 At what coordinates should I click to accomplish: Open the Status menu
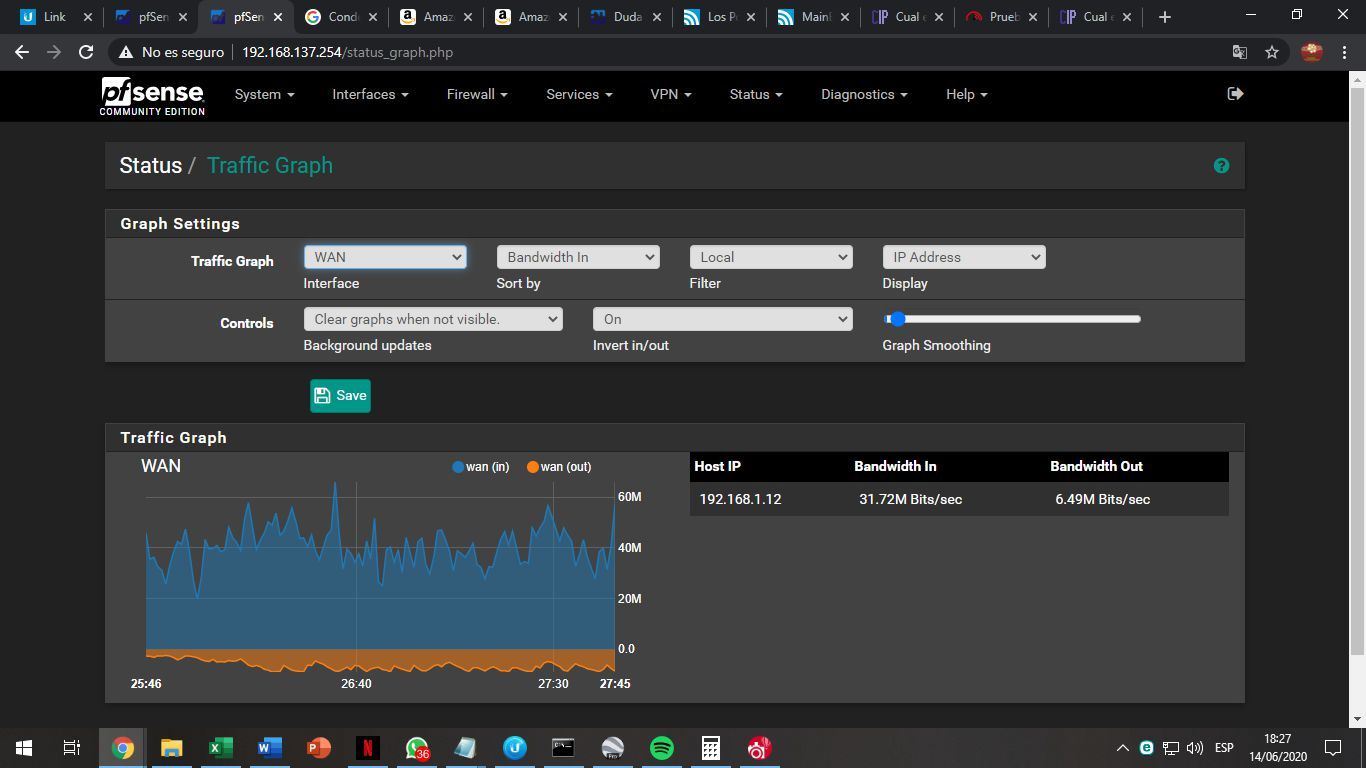(x=755, y=94)
